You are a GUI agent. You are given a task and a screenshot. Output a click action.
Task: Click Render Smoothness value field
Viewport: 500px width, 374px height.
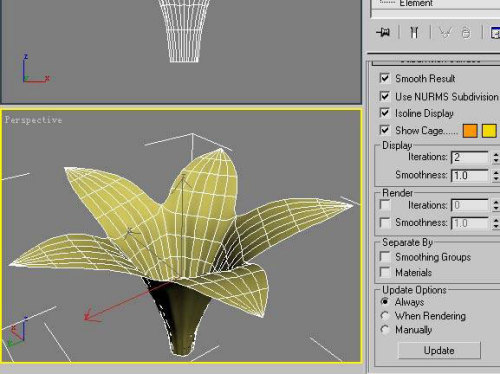point(470,223)
